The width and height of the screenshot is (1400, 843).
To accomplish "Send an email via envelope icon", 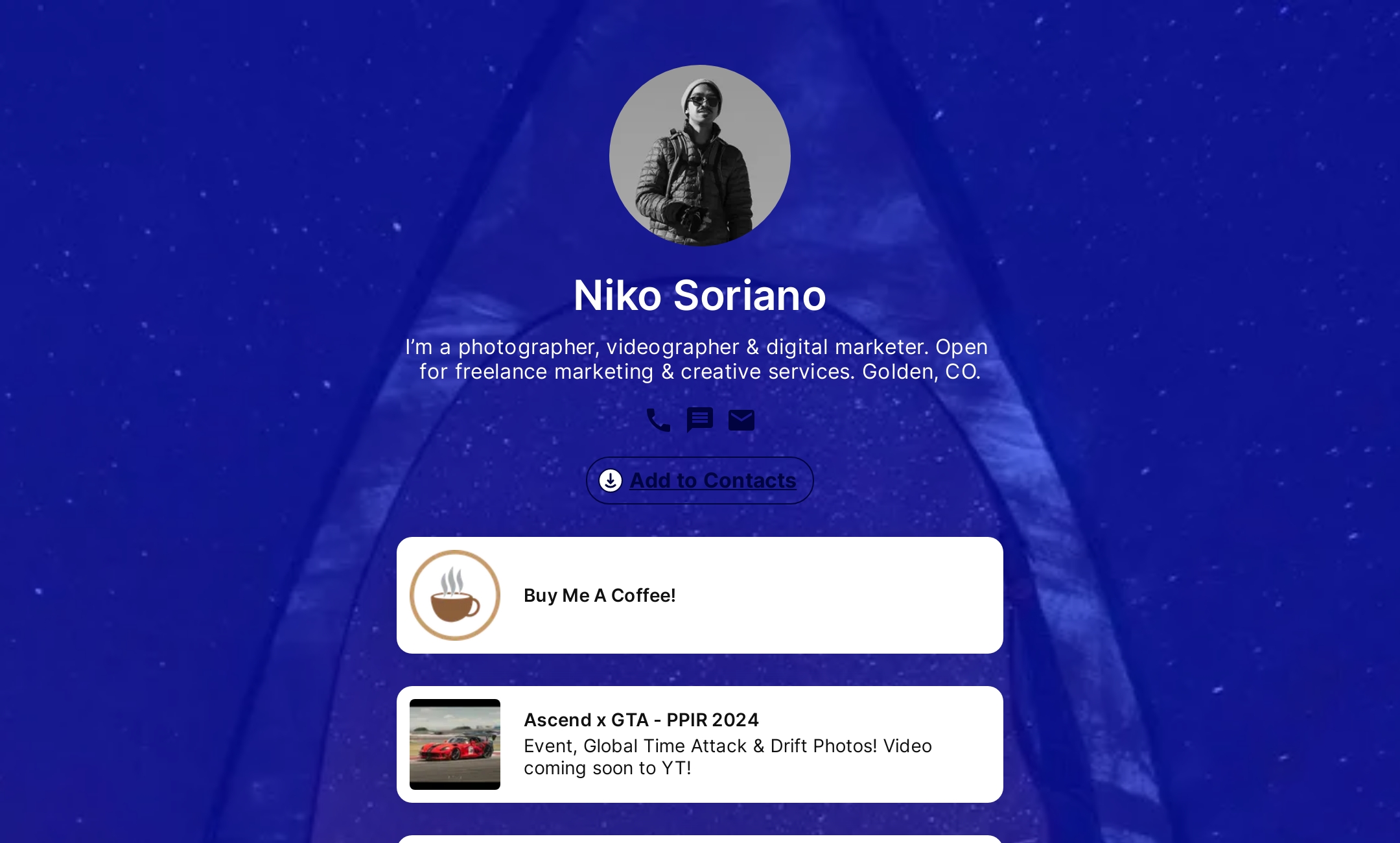I will point(741,420).
